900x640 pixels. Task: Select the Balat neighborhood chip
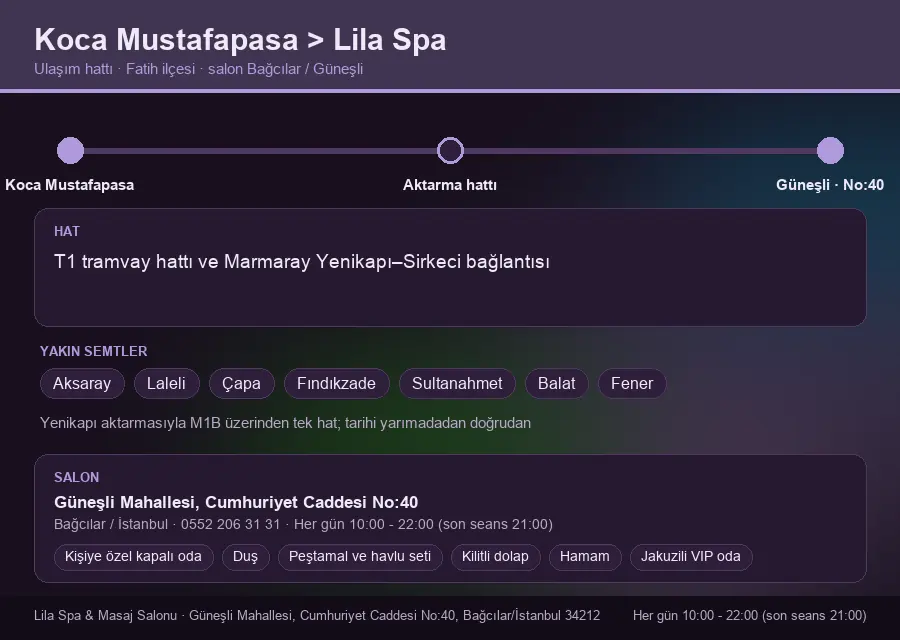coord(556,383)
